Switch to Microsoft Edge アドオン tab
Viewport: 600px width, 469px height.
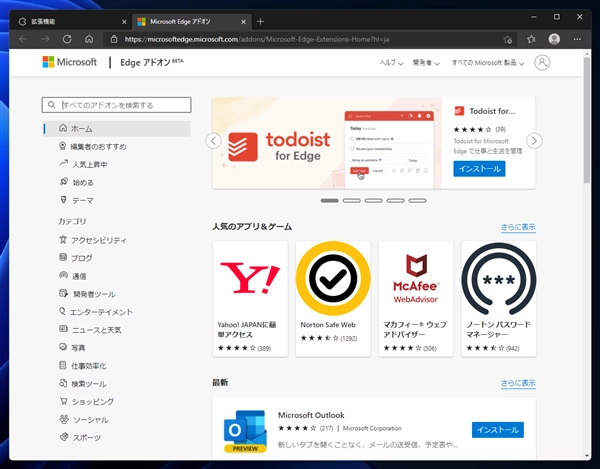point(191,22)
